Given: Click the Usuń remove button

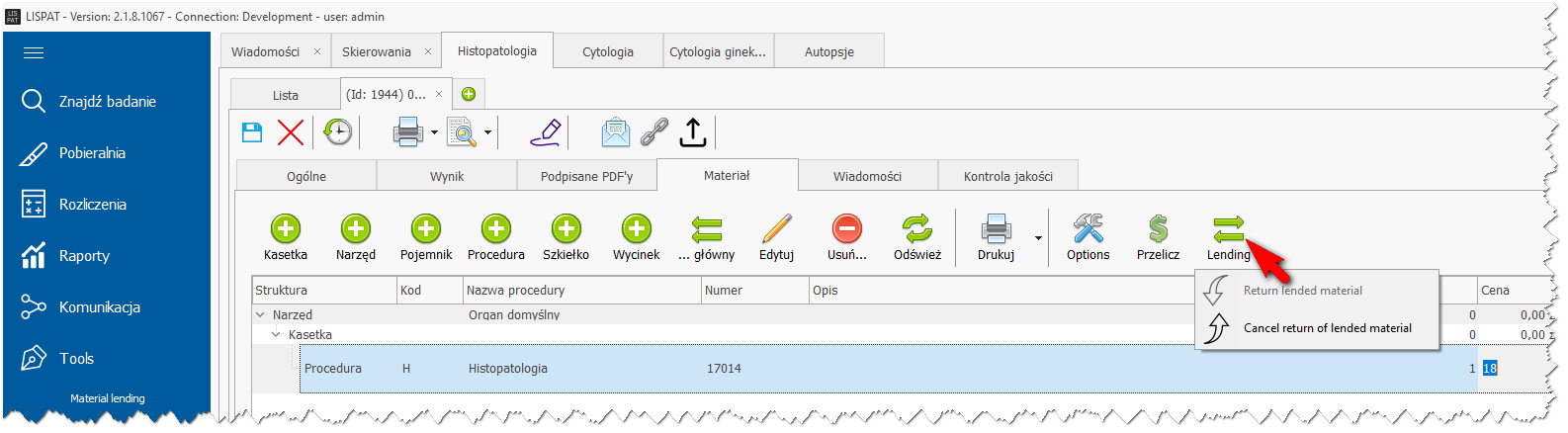Looking at the screenshot, I should [x=846, y=237].
